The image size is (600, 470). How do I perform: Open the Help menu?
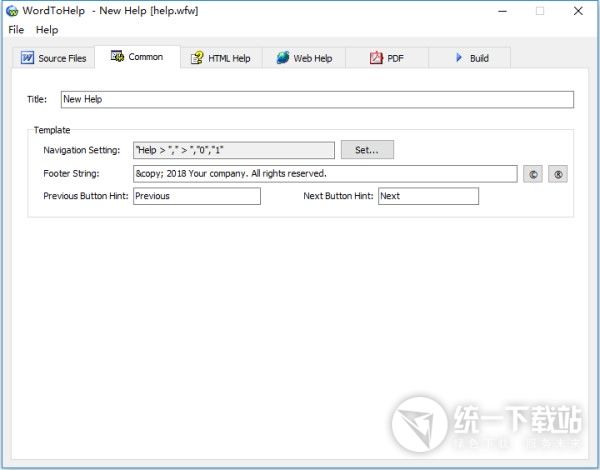tap(47, 30)
